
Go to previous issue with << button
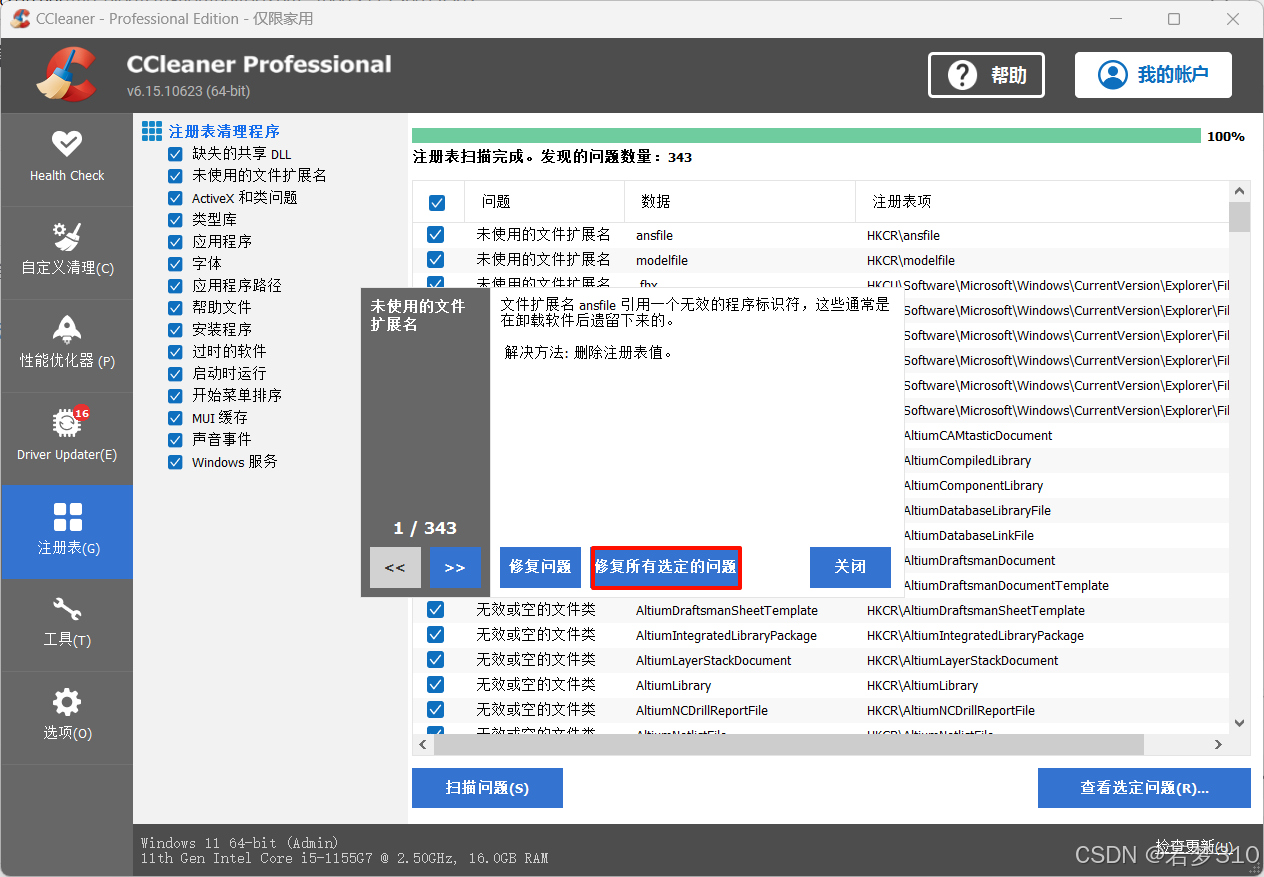click(x=395, y=567)
